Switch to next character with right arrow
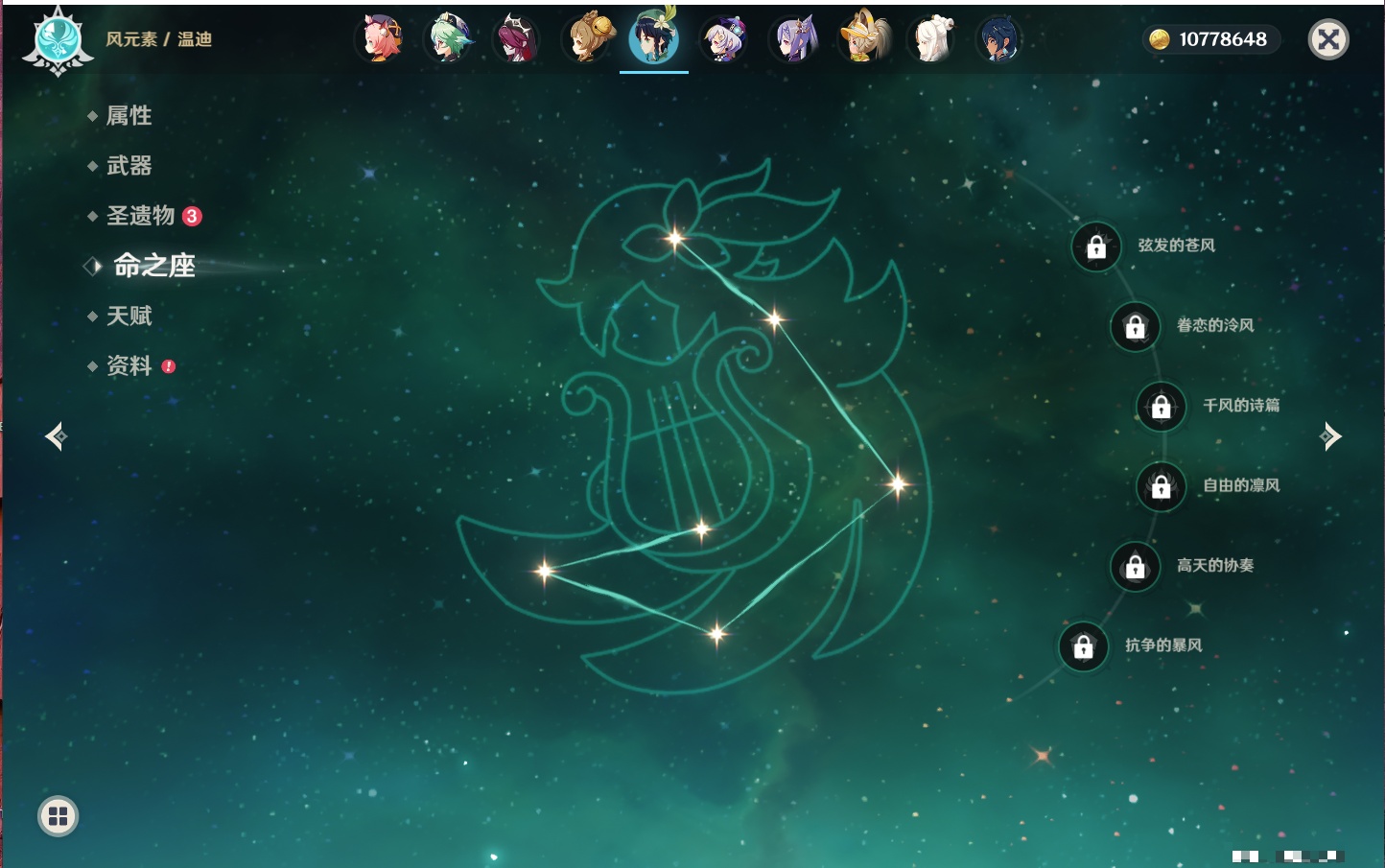Screen dimensions: 1385x868 click(1330, 436)
